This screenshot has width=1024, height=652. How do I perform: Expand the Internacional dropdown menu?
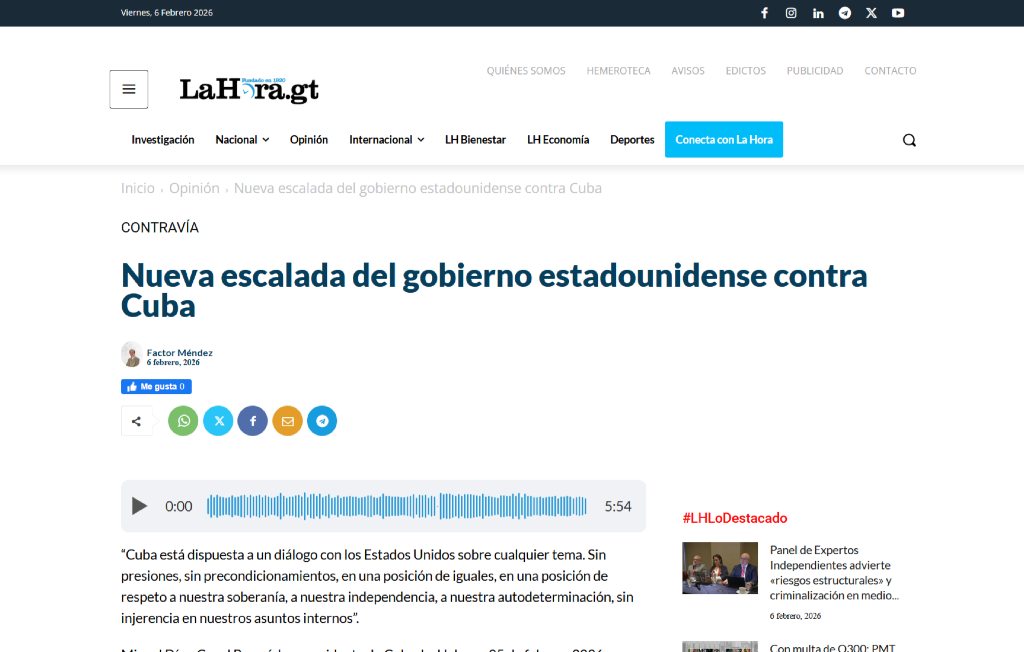(x=386, y=140)
